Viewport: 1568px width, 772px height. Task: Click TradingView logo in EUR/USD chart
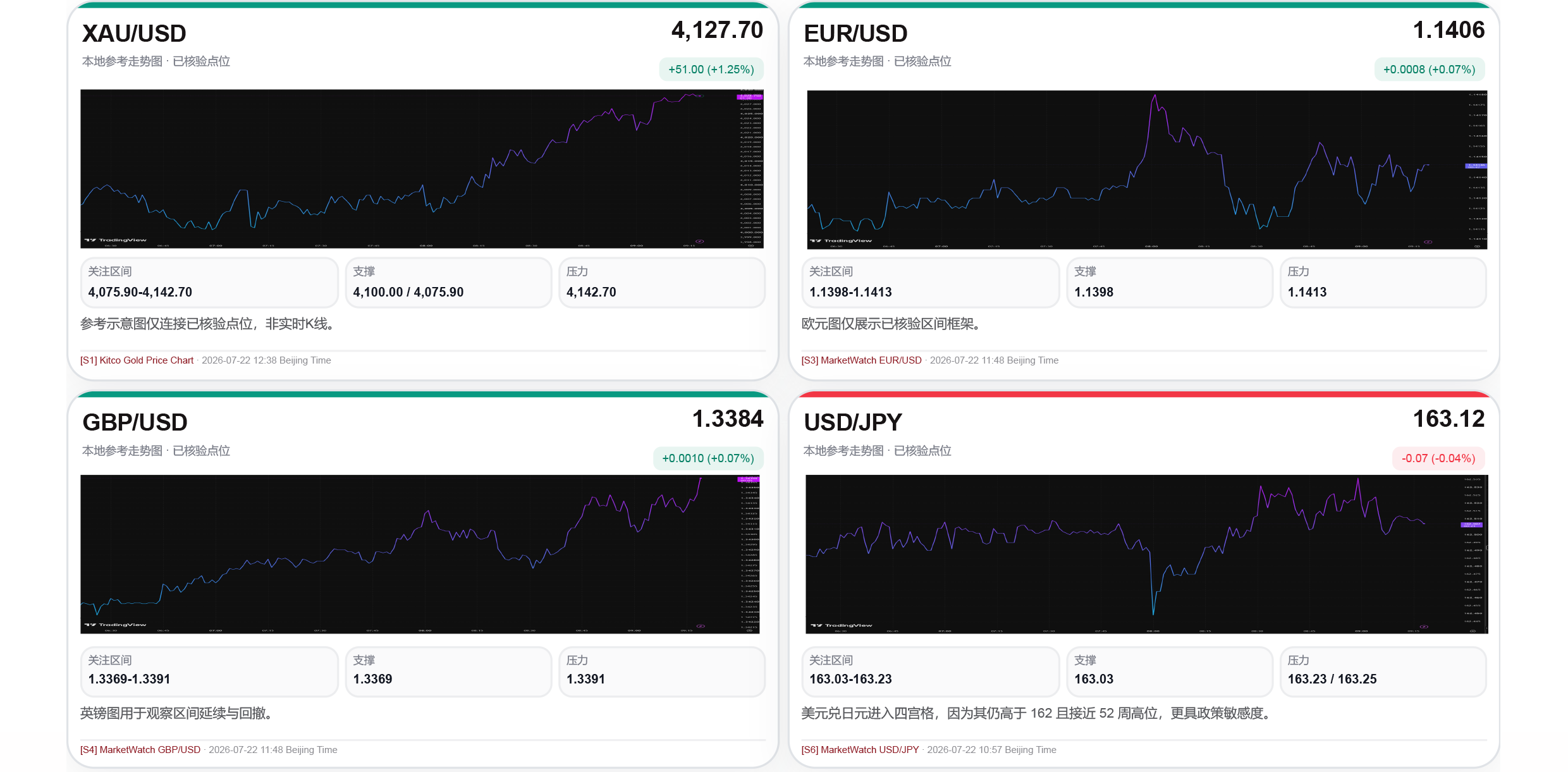(x=841, y=241)
